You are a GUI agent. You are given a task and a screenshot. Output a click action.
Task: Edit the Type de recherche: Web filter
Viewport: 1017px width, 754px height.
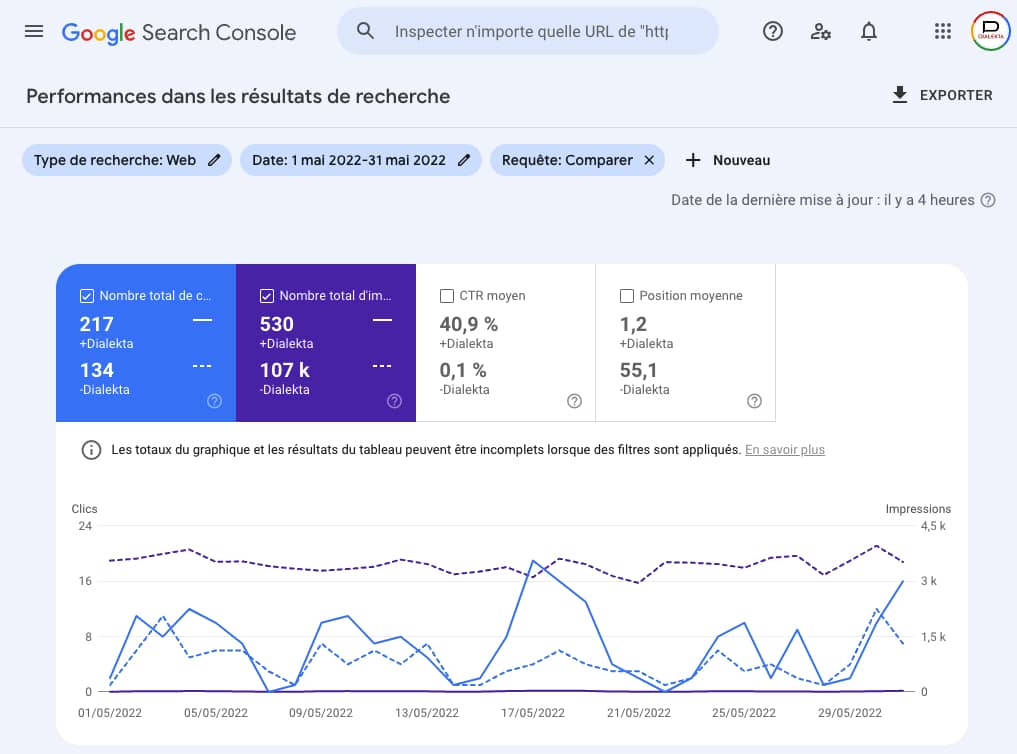214,160
